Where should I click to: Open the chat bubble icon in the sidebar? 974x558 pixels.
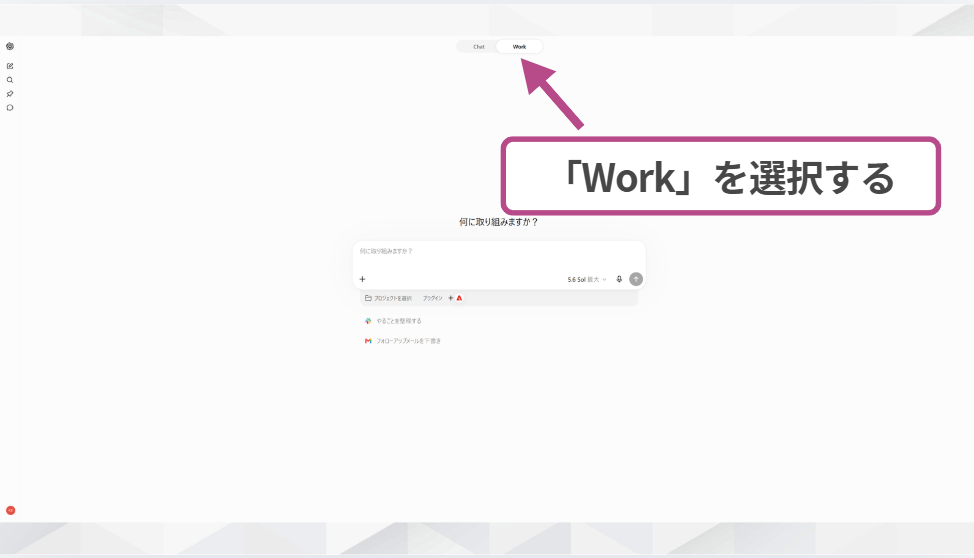10,107
